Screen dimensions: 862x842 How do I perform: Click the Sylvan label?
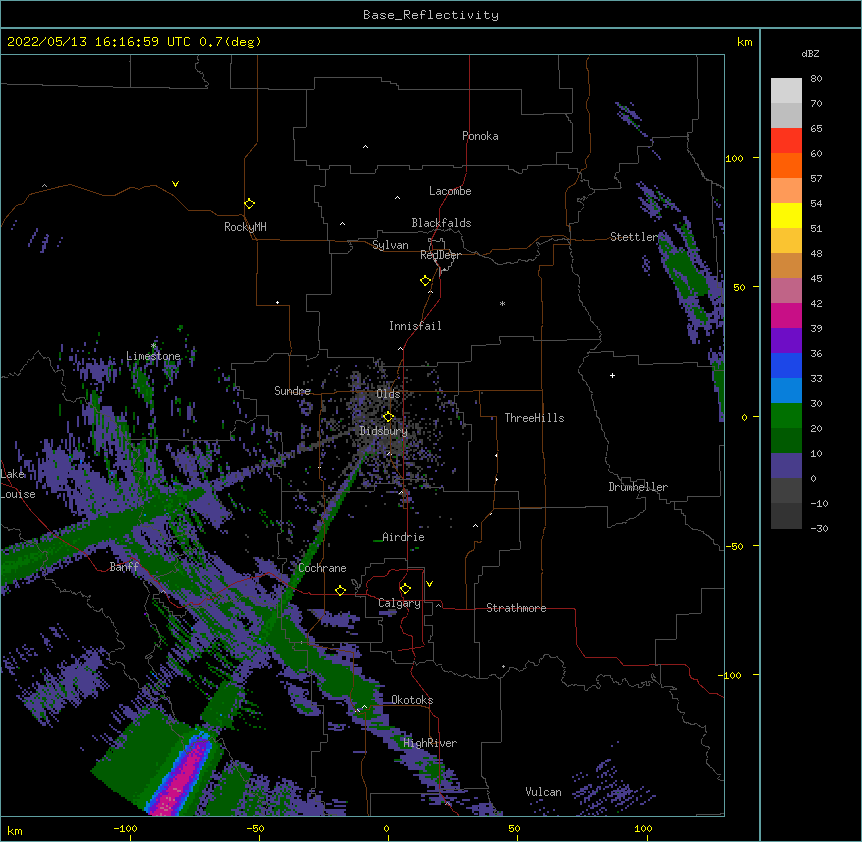390,245
